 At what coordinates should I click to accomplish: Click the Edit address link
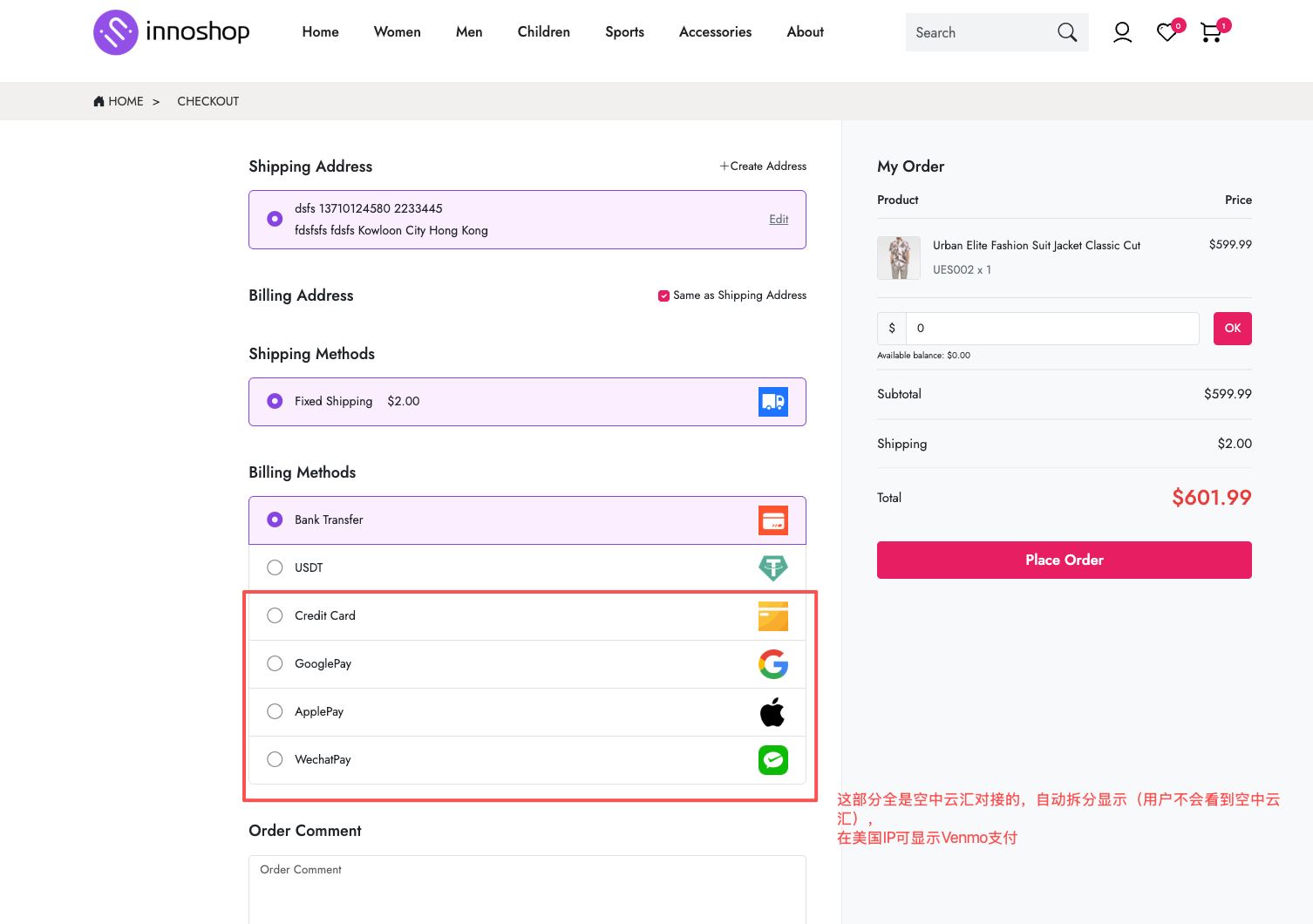point(779,220)
